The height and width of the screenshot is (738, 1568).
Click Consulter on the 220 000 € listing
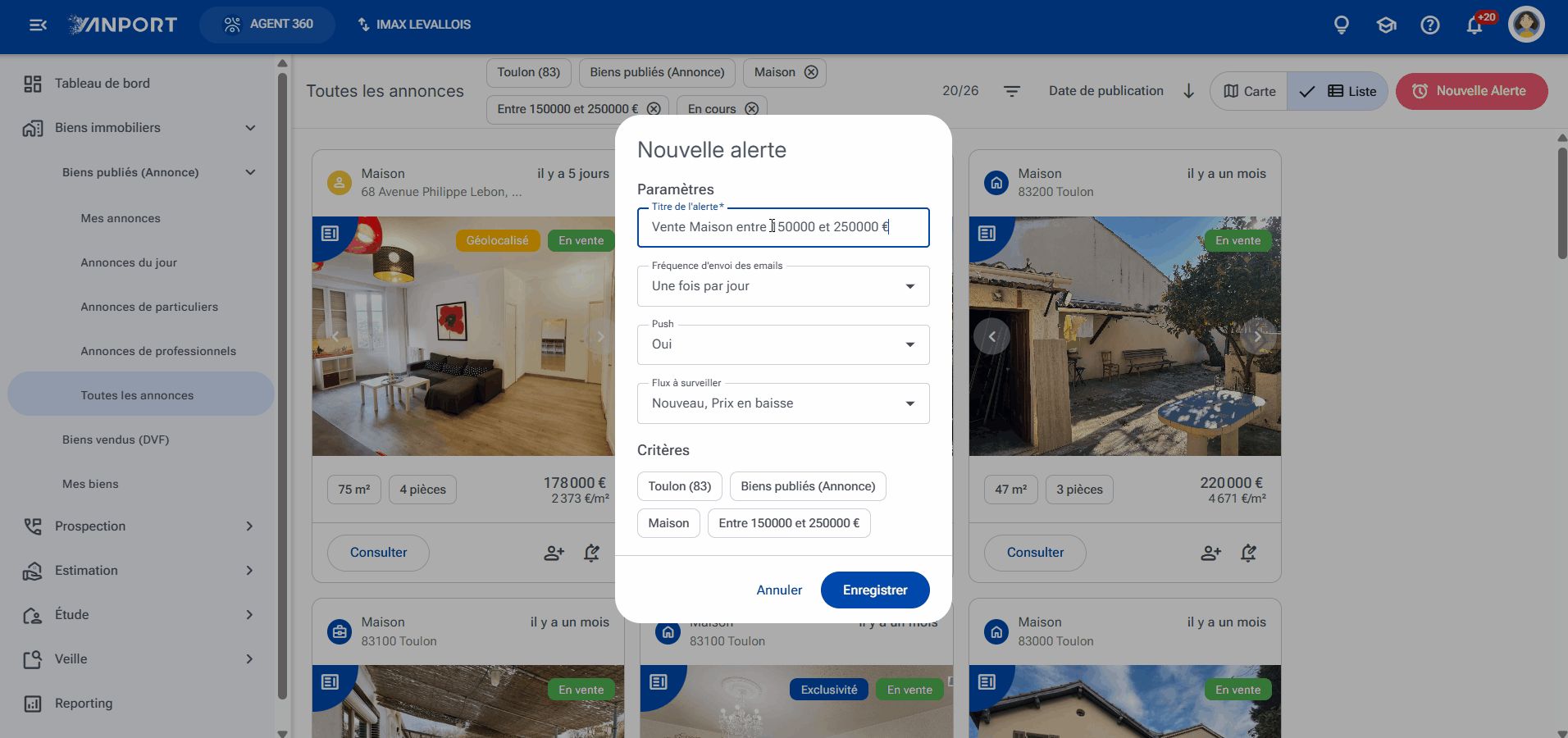pyautogui.click(x=1035, y=553)
